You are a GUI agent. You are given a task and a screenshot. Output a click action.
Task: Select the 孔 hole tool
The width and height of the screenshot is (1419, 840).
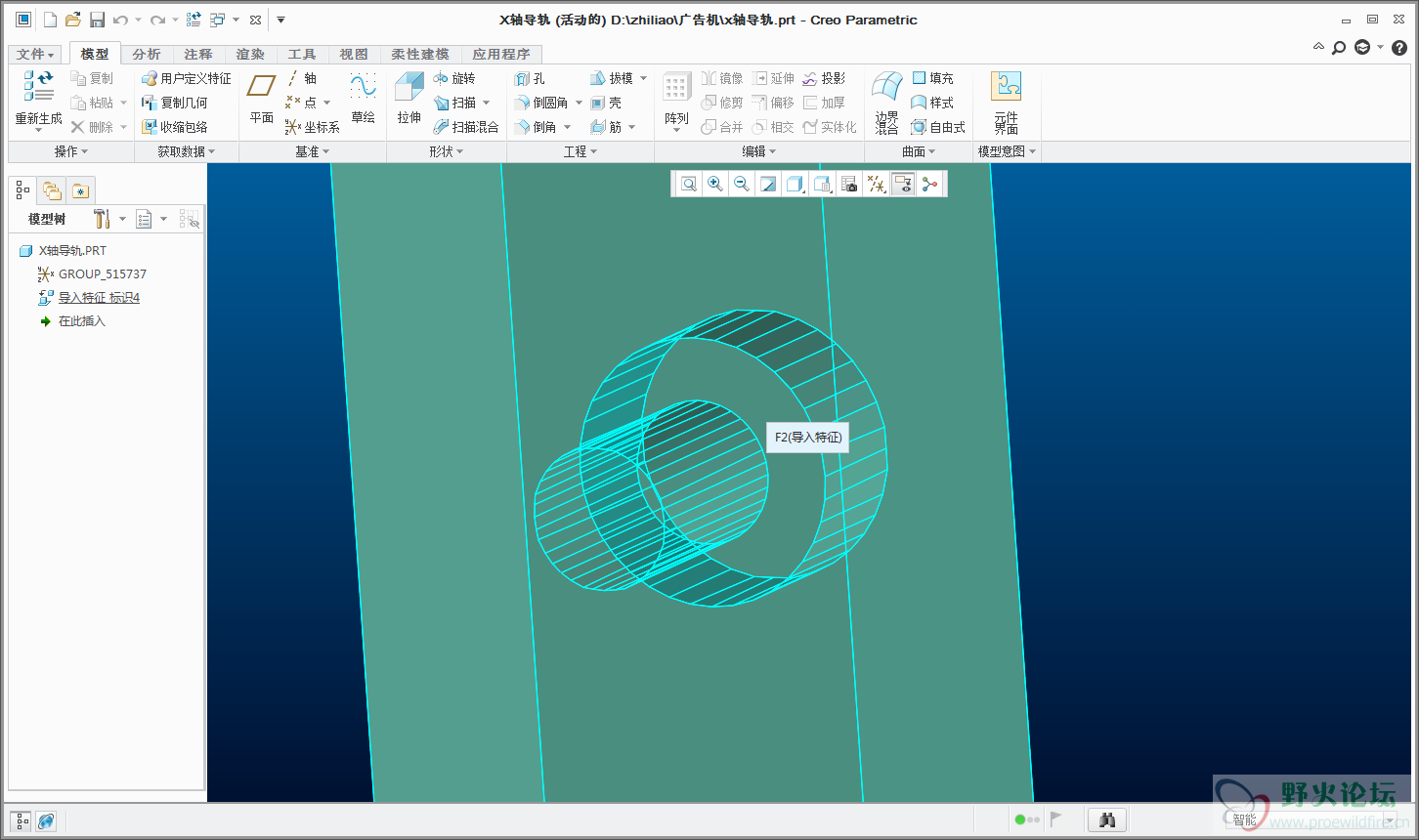[530, 78]
